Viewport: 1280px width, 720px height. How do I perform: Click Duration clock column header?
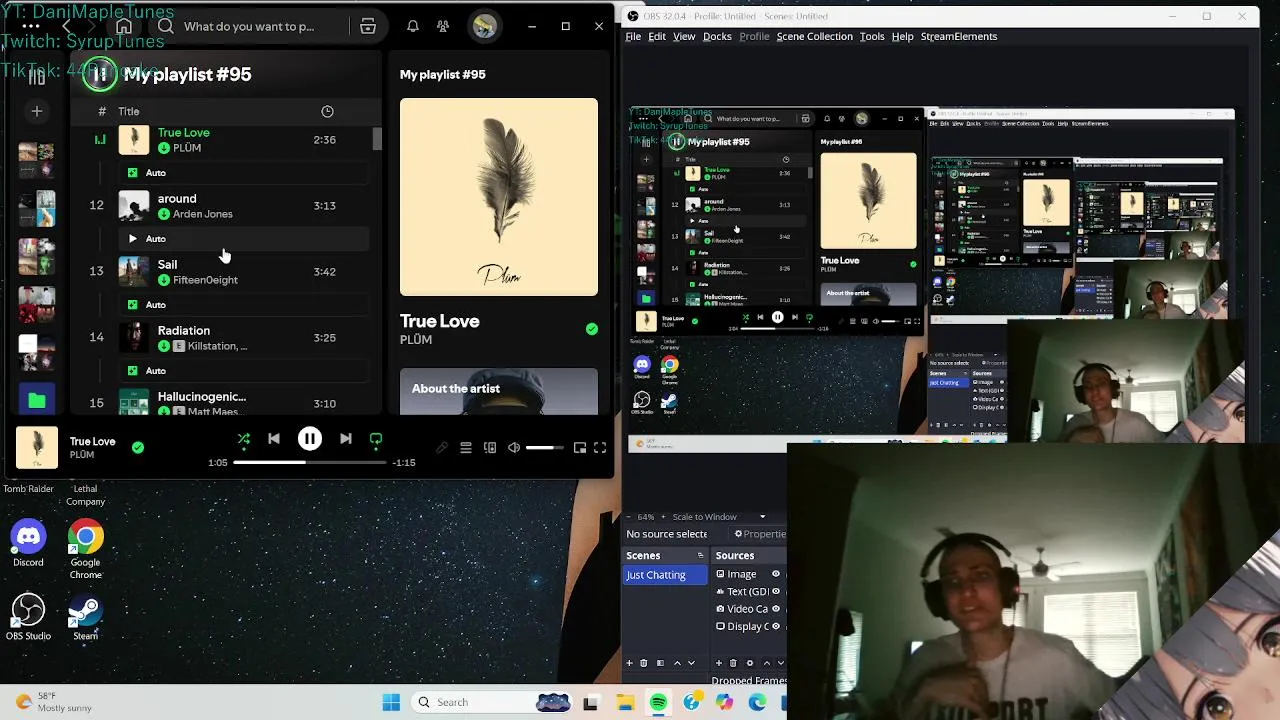pos(327,111)
